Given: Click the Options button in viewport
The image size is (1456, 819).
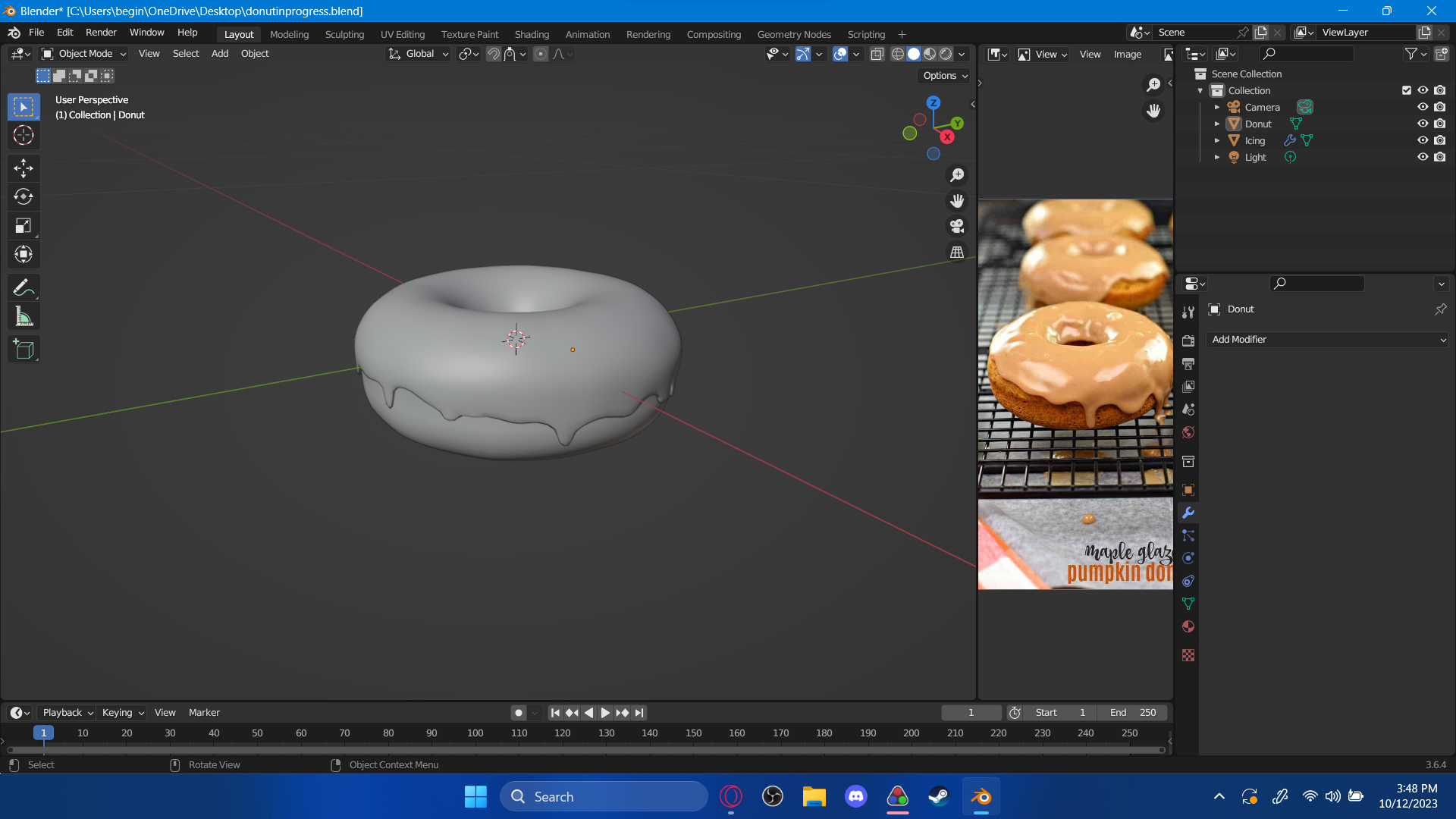Looking at the screenshot, I should point(944,76).
